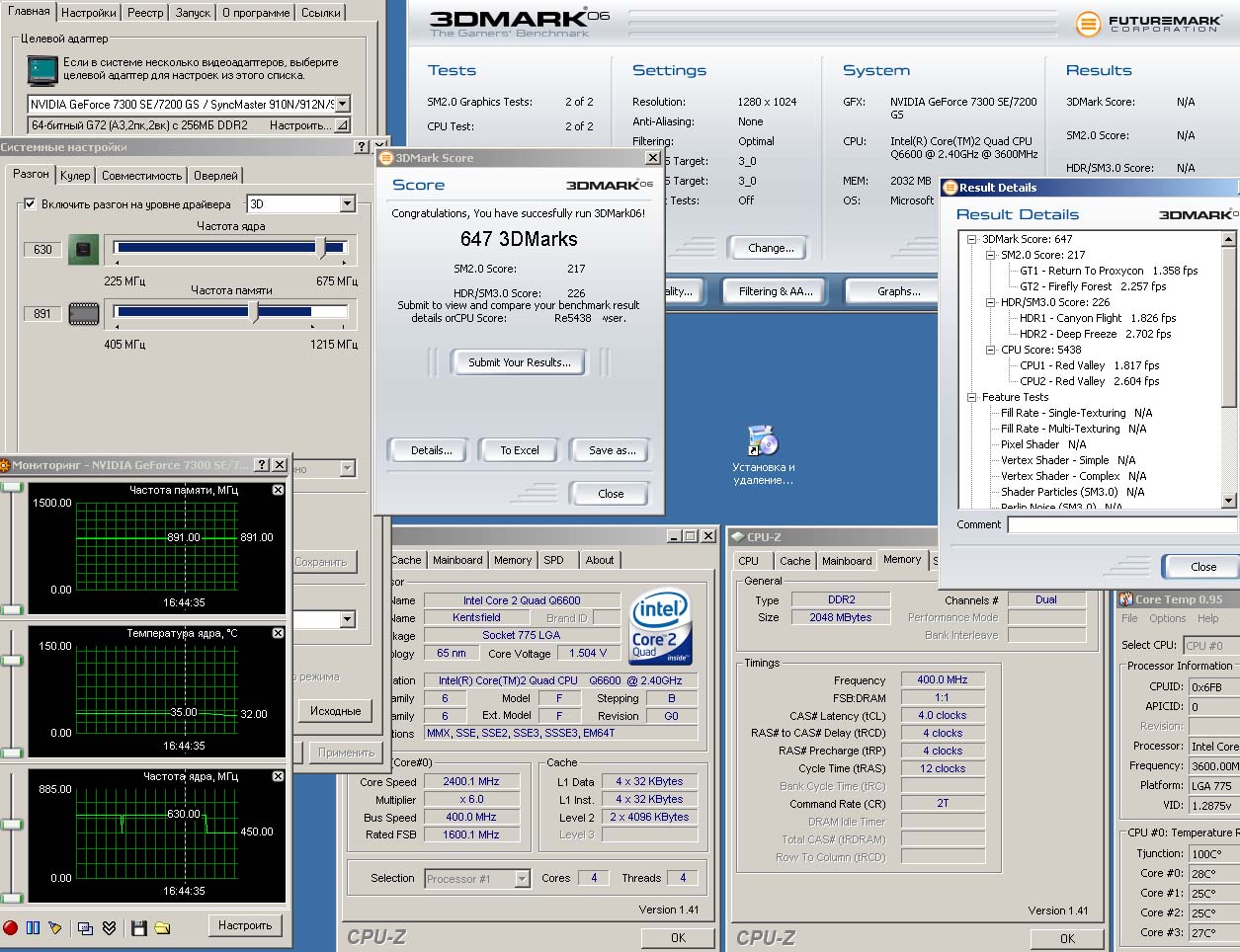This screenshot has height=952, width=1240.
Task: Open the Кулер tab in system settings
Action: pos(75,176)
